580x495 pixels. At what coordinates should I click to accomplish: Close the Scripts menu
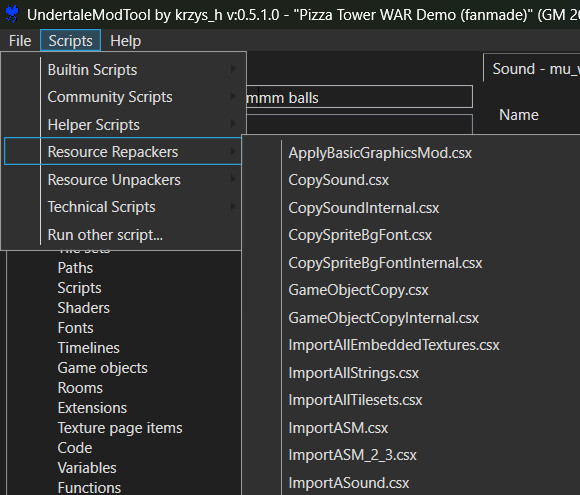coord(70,41)
